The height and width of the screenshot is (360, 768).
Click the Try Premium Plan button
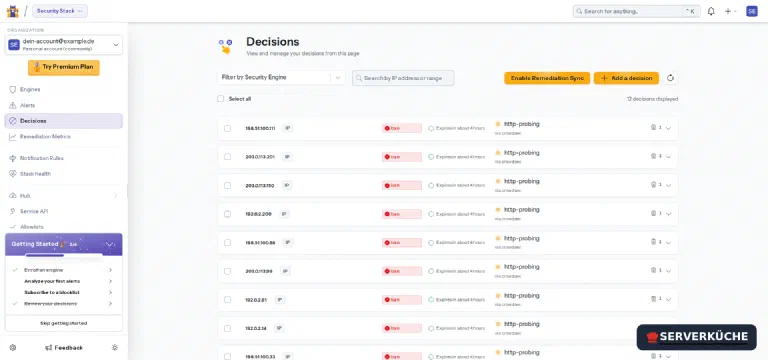click(64, 68)
